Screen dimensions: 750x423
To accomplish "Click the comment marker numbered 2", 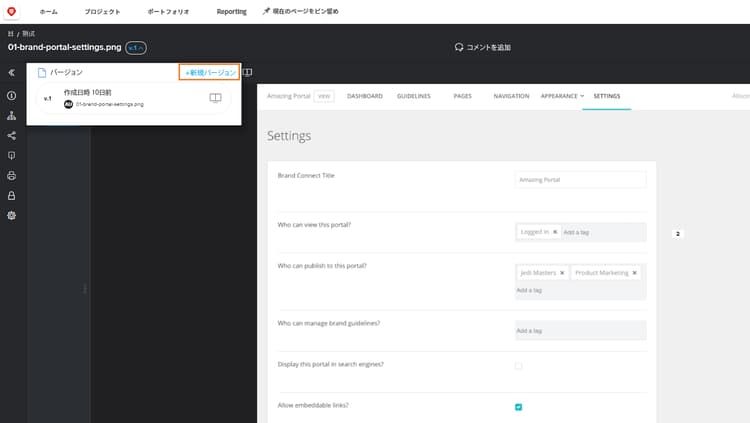I will pyautogui.click(x=677, y=234).
